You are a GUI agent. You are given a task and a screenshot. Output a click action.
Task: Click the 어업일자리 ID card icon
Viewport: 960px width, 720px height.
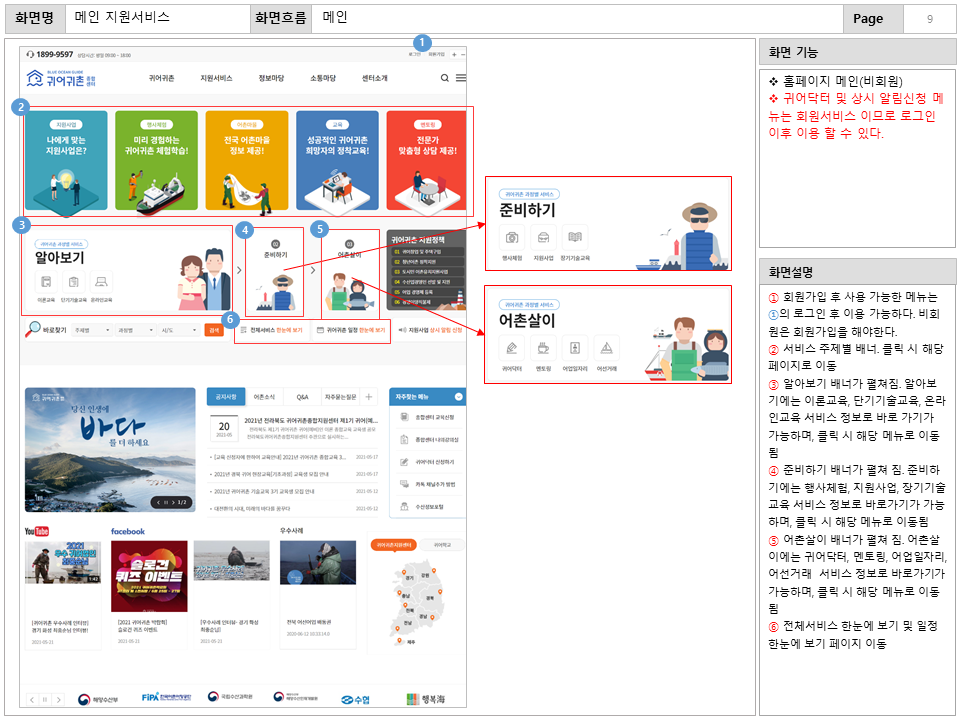[575, 346]
